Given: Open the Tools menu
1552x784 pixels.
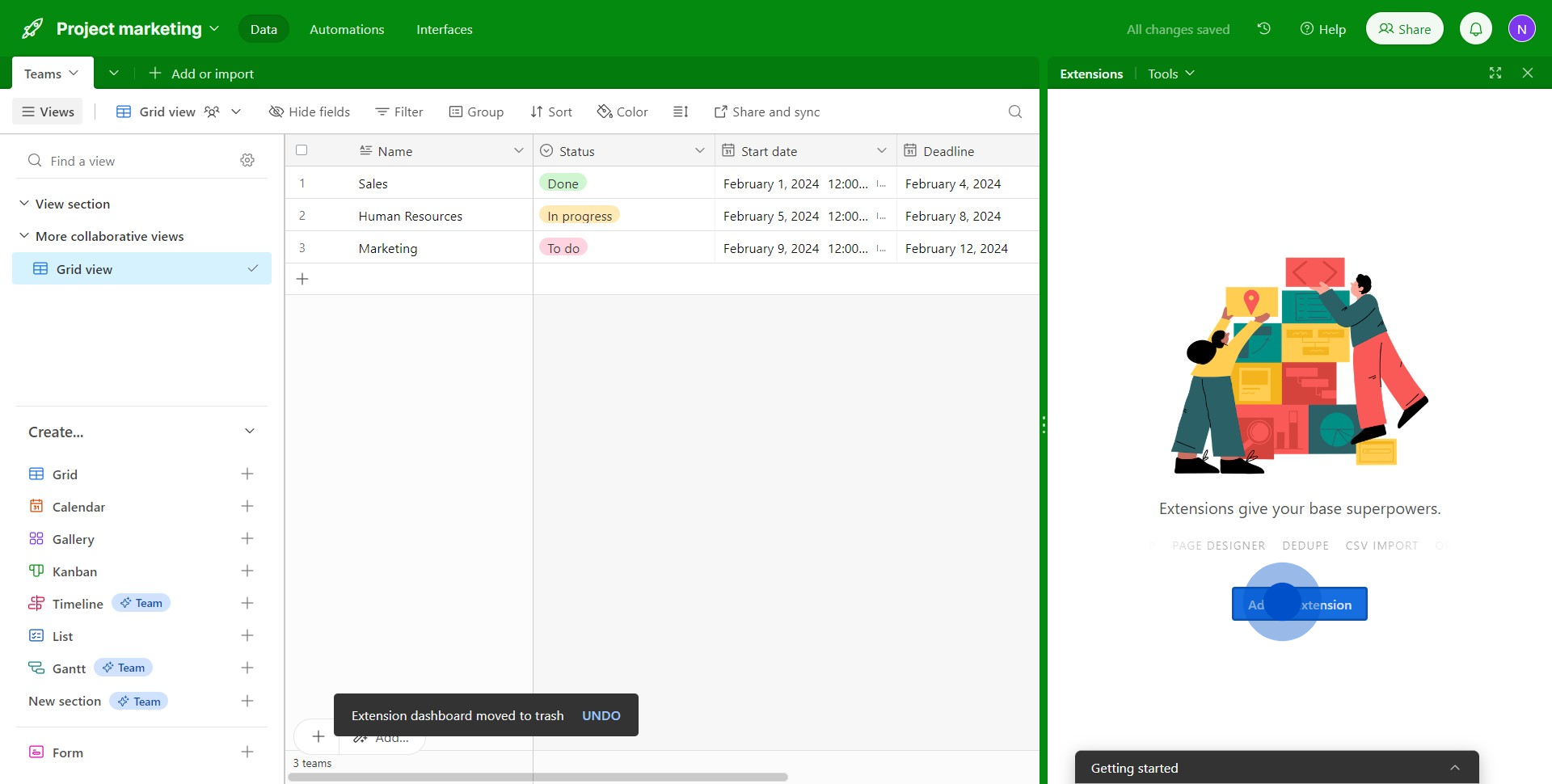Looking at the screenshot, I should (x=1170, y=74).
